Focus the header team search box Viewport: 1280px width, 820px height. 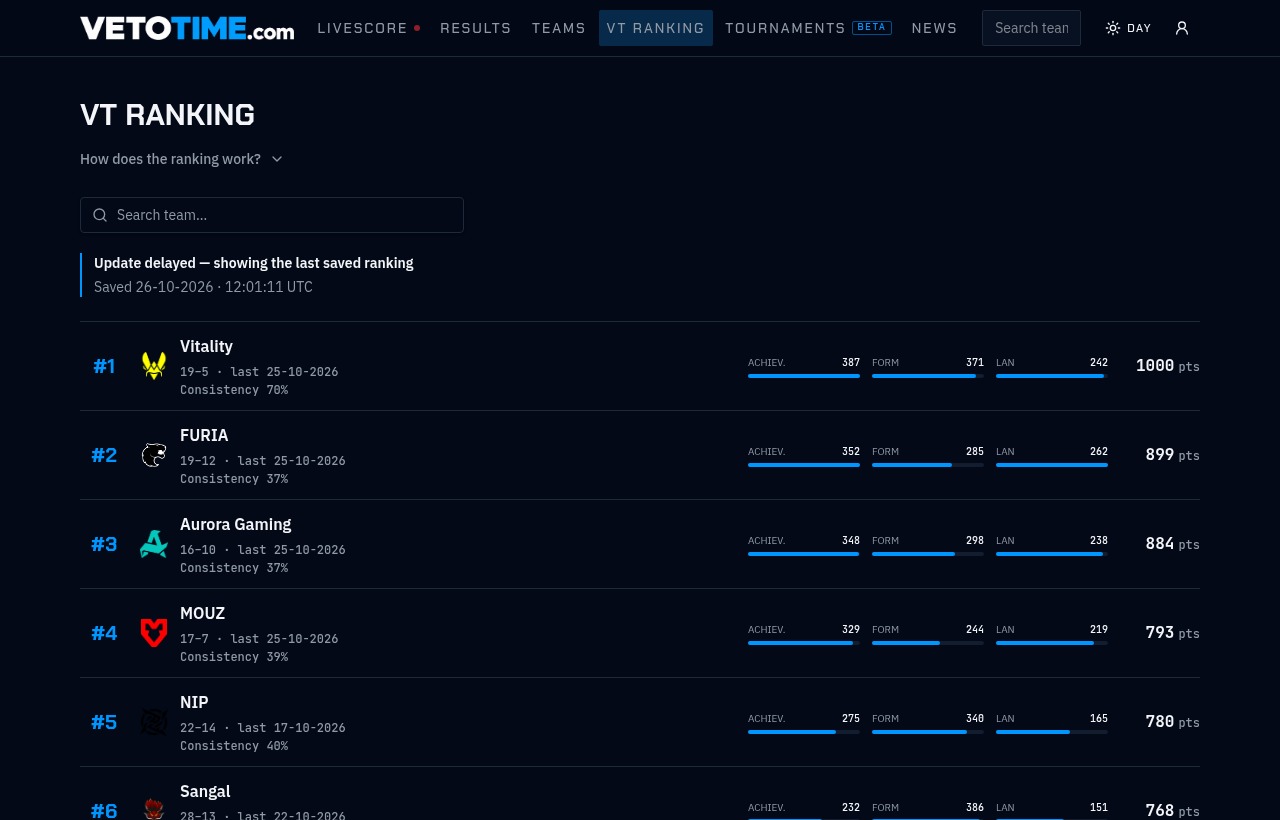(1031, 28)
